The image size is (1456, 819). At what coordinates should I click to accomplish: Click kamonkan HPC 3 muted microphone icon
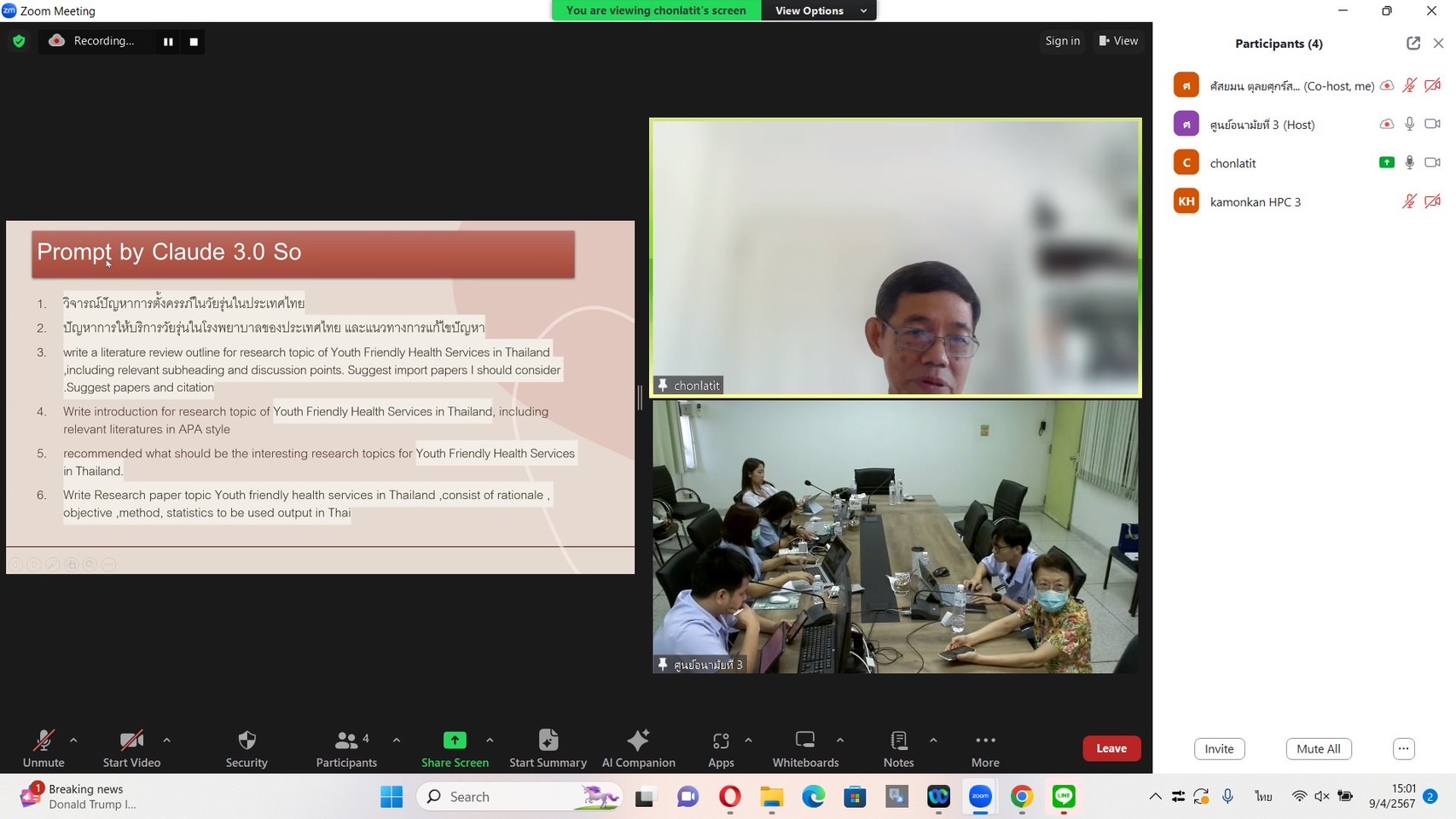tap(1409, 201)
